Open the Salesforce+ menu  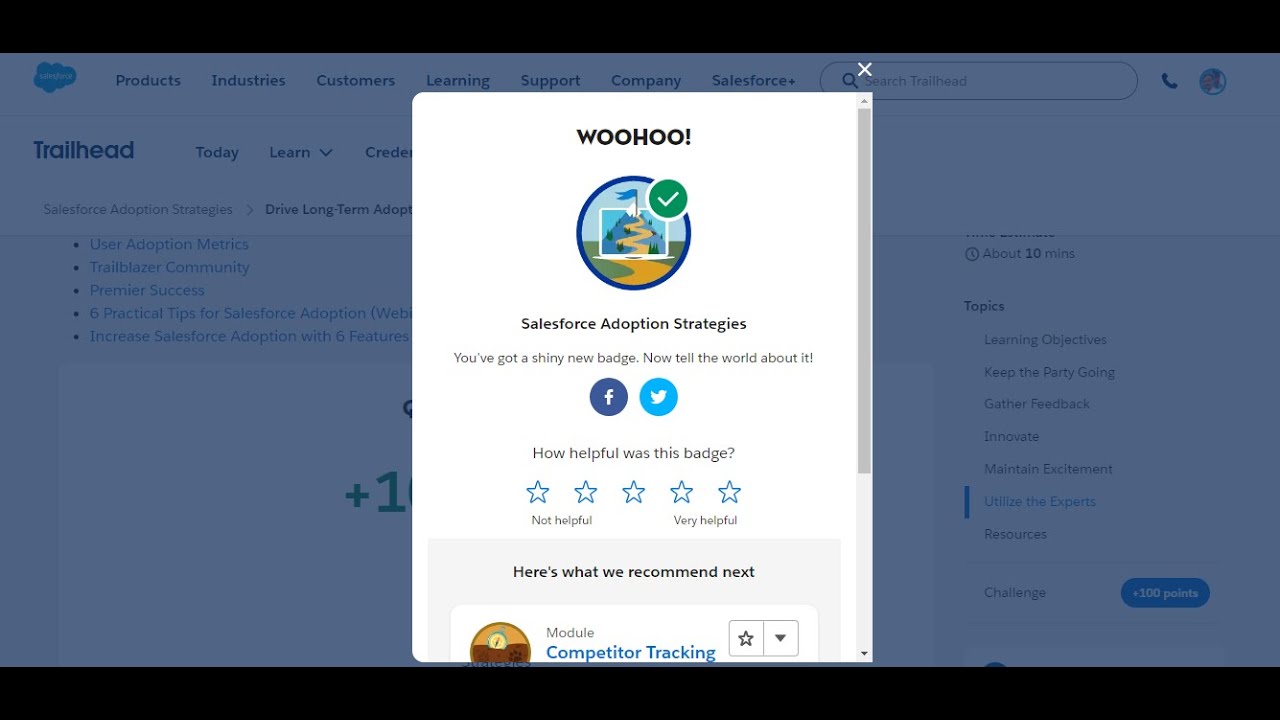(754, 80)
